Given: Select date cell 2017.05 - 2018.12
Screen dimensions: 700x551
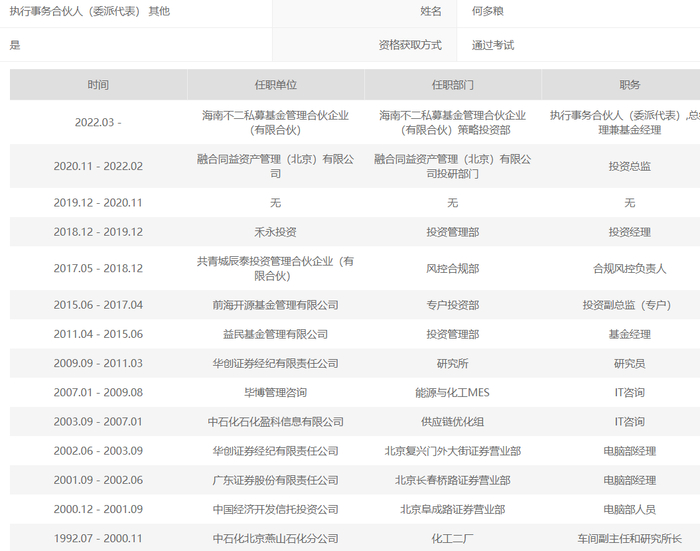Looking at the screenshot, I should point(98,268).
